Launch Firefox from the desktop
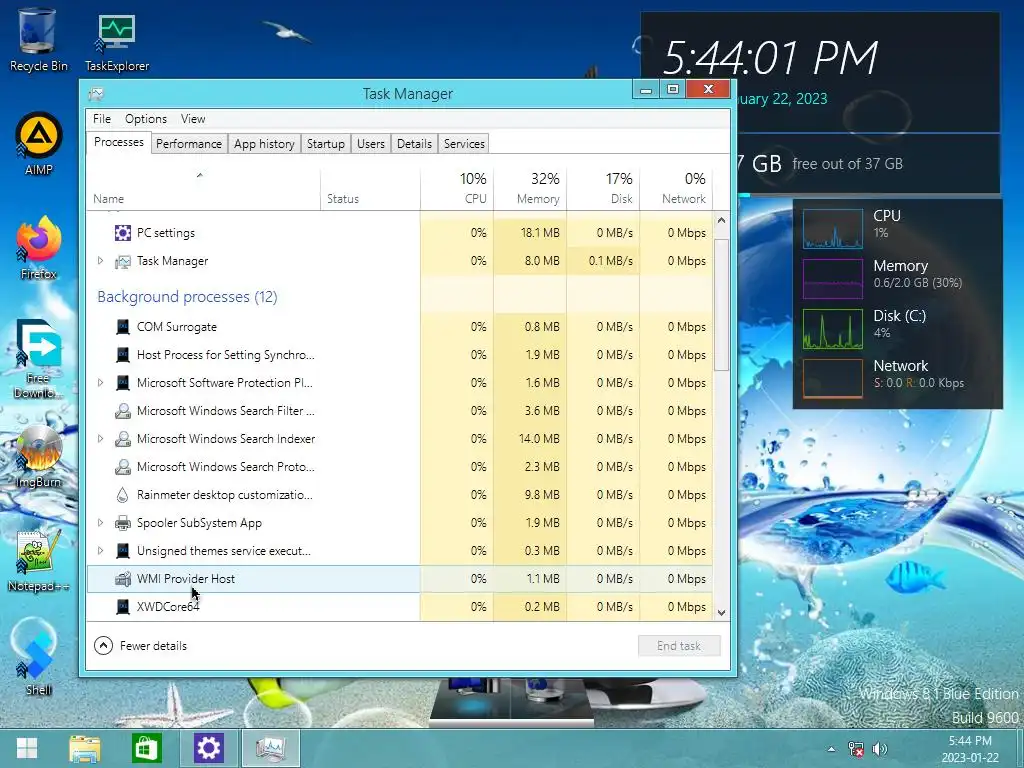 [39, 248]
